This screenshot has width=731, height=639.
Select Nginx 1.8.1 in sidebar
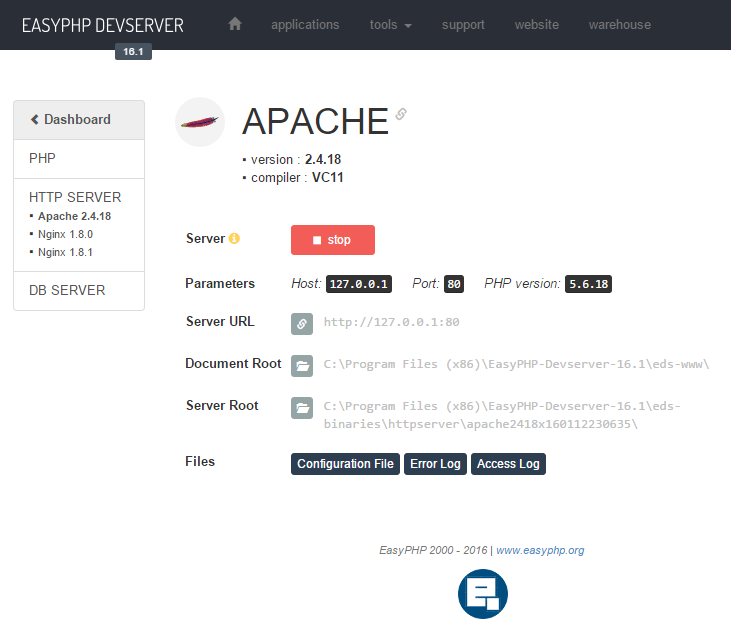(x=65, y=252)
